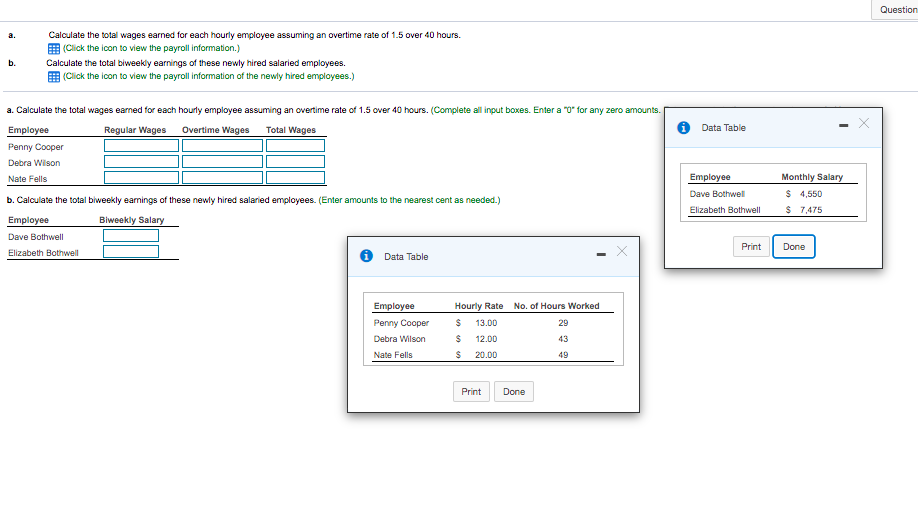
Task: Minimize the monthly salary Data Table dialog
Action: [844, 125]
